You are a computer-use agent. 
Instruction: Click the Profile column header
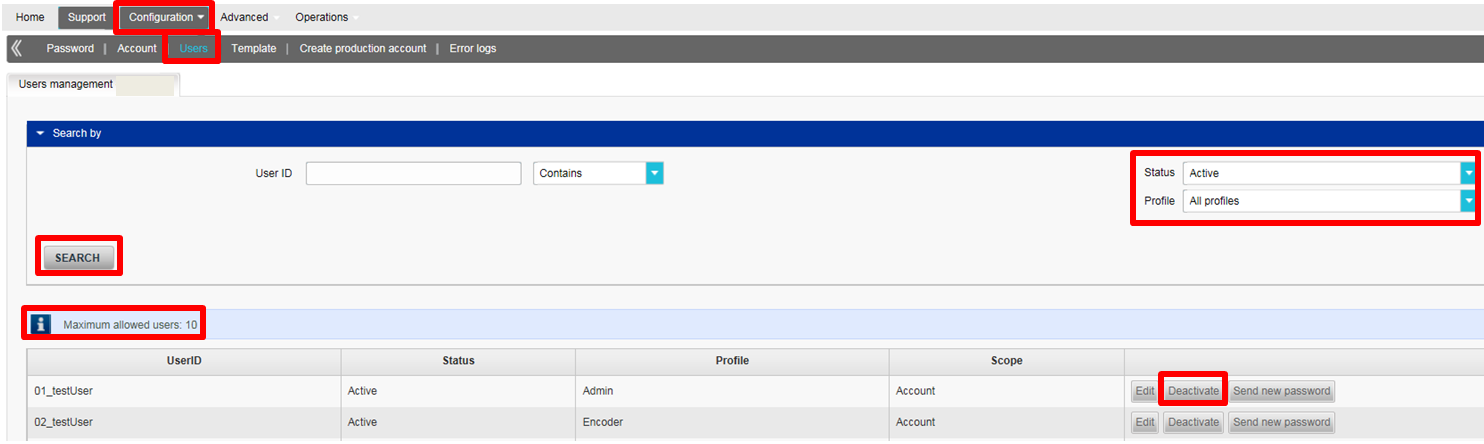click(x=732, y=361)
